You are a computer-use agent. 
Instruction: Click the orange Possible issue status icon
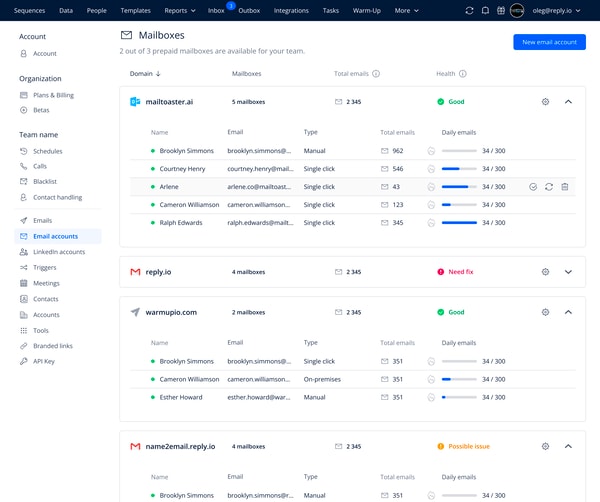coord(440,446)
